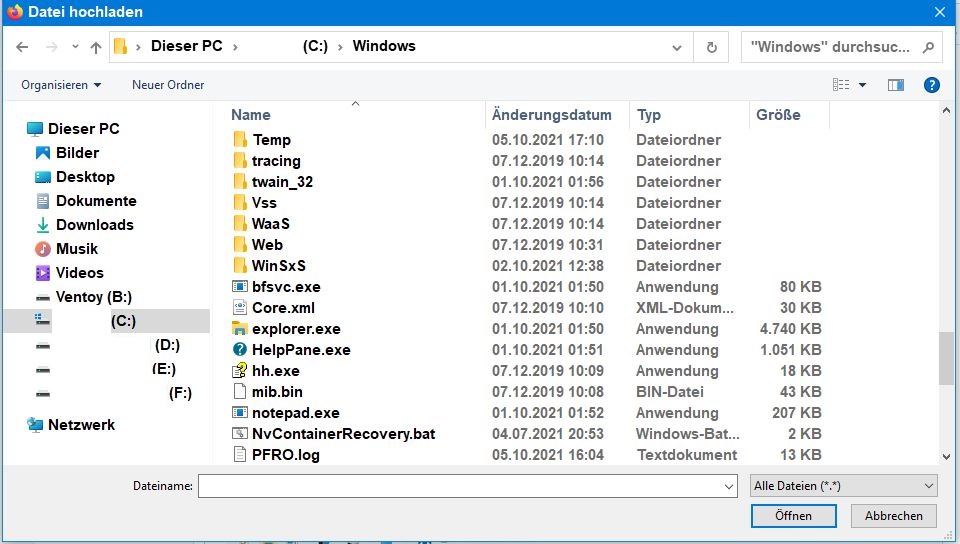Click the scroll down arrow of file list
Viewport: 960px width, 544px height.
pos(946,456)
